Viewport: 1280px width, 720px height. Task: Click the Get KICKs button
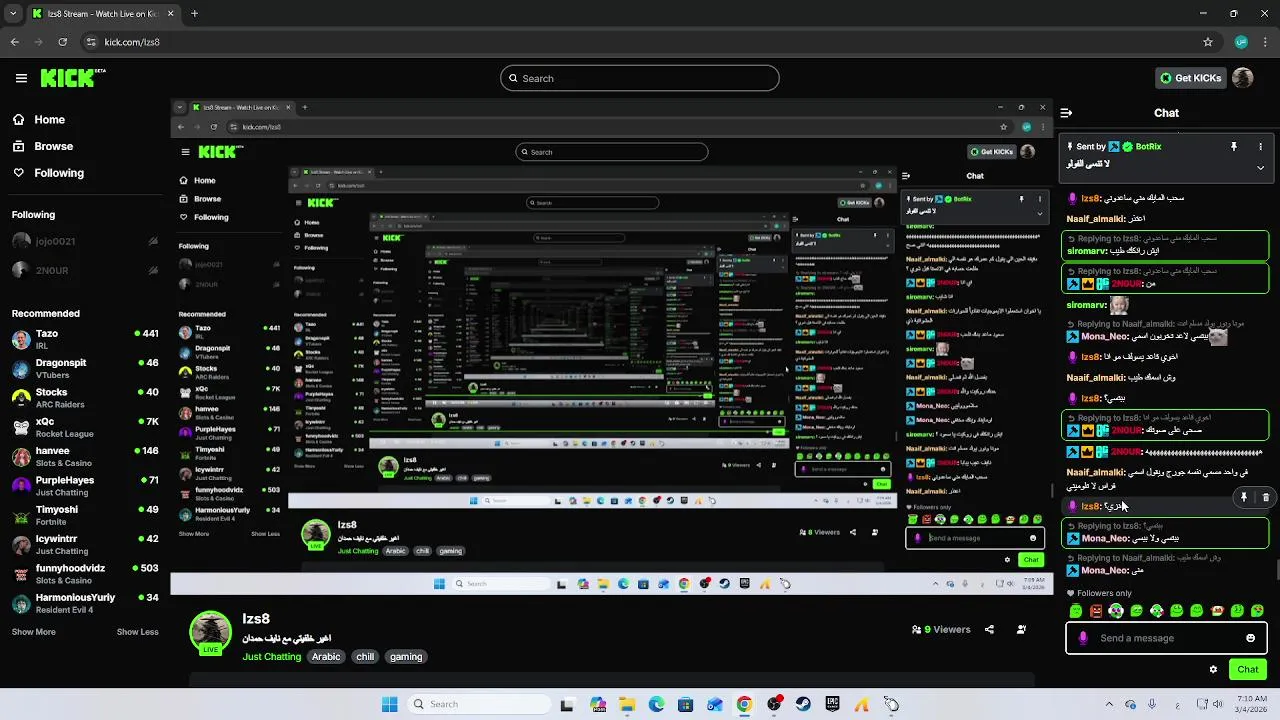tap(1190, 78)
